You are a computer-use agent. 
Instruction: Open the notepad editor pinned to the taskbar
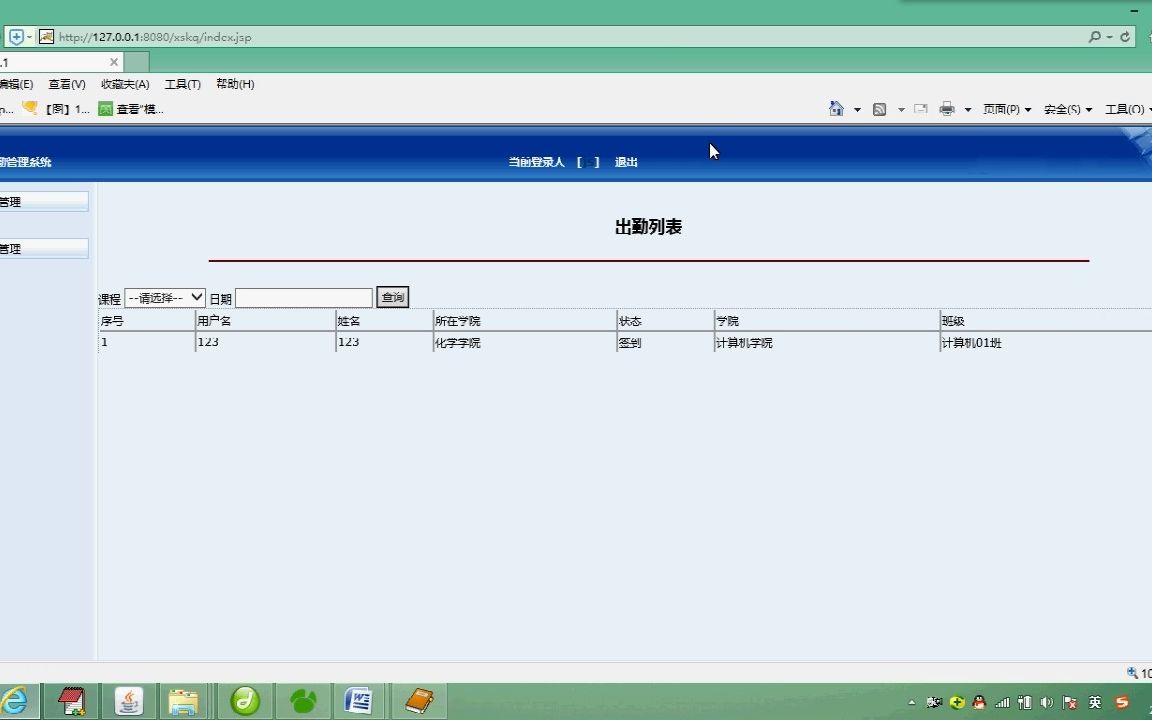(x=71, y=700)
